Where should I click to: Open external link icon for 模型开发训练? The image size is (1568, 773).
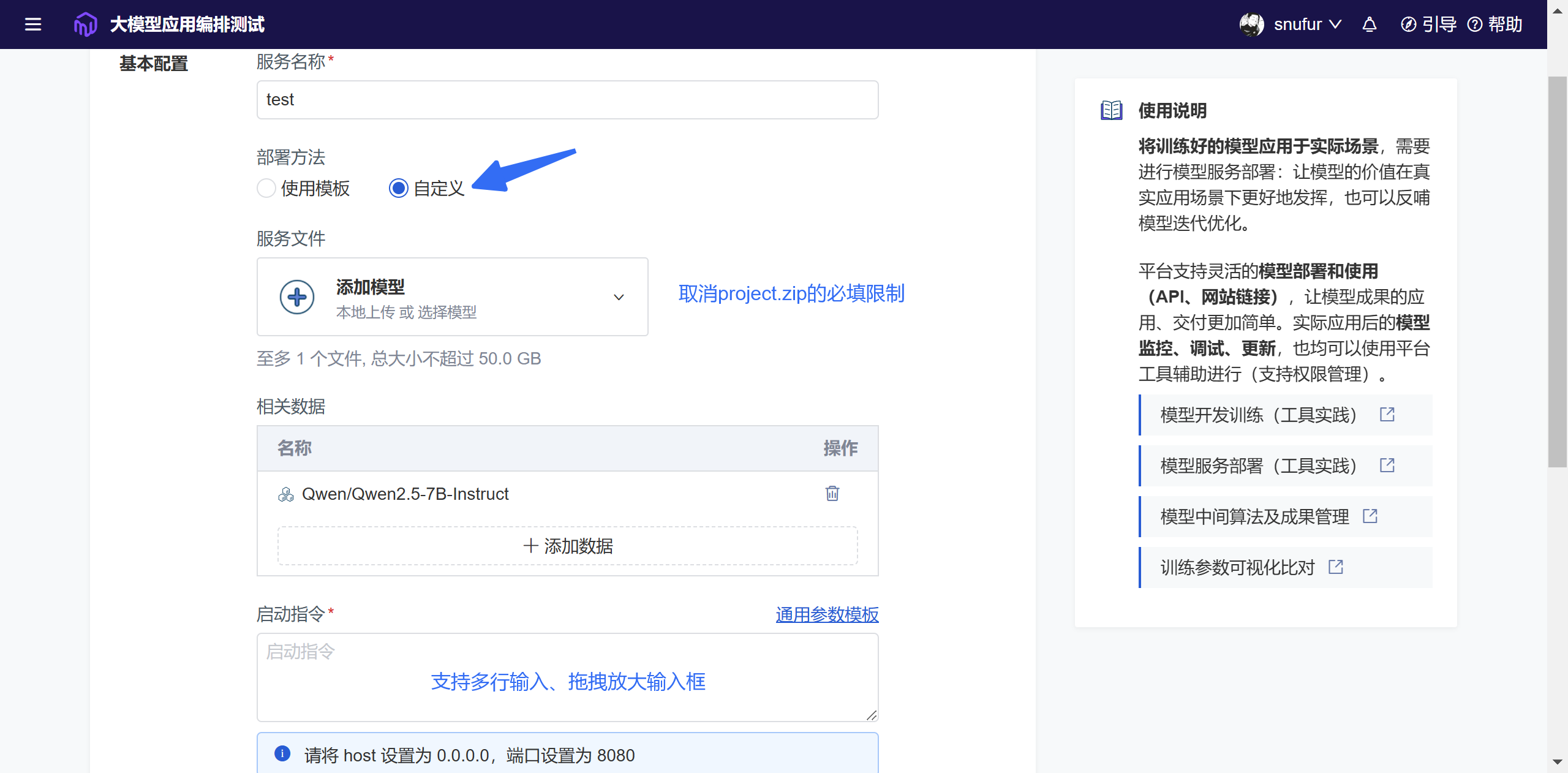(x=1387, y=415)
